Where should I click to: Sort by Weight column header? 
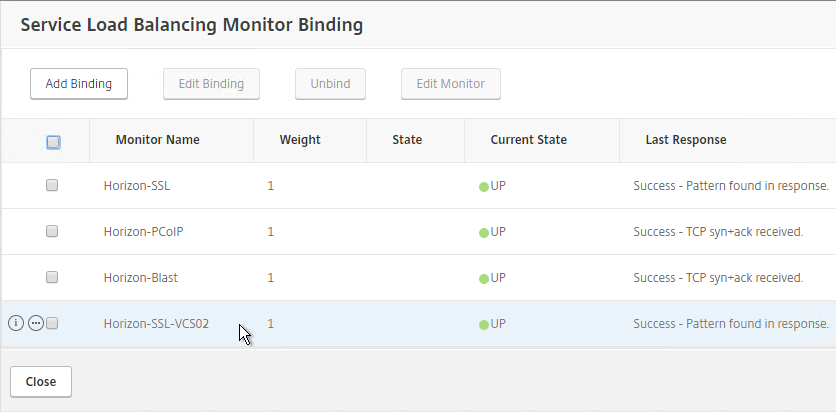point(300,140)
